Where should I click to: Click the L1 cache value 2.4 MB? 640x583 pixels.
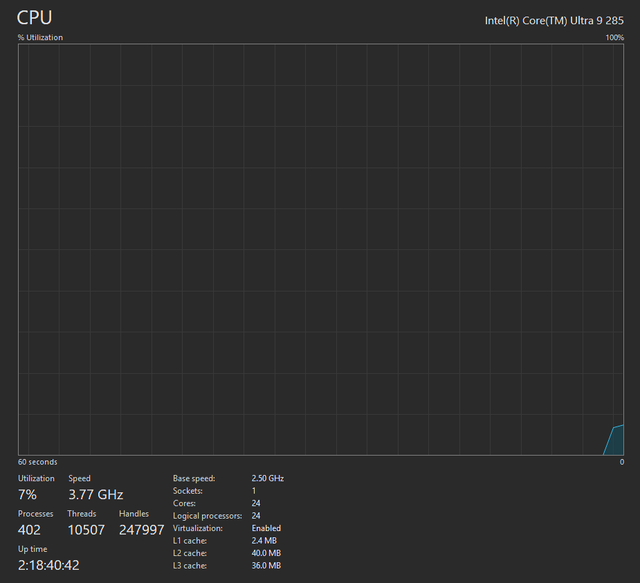[x=264, y=541]
